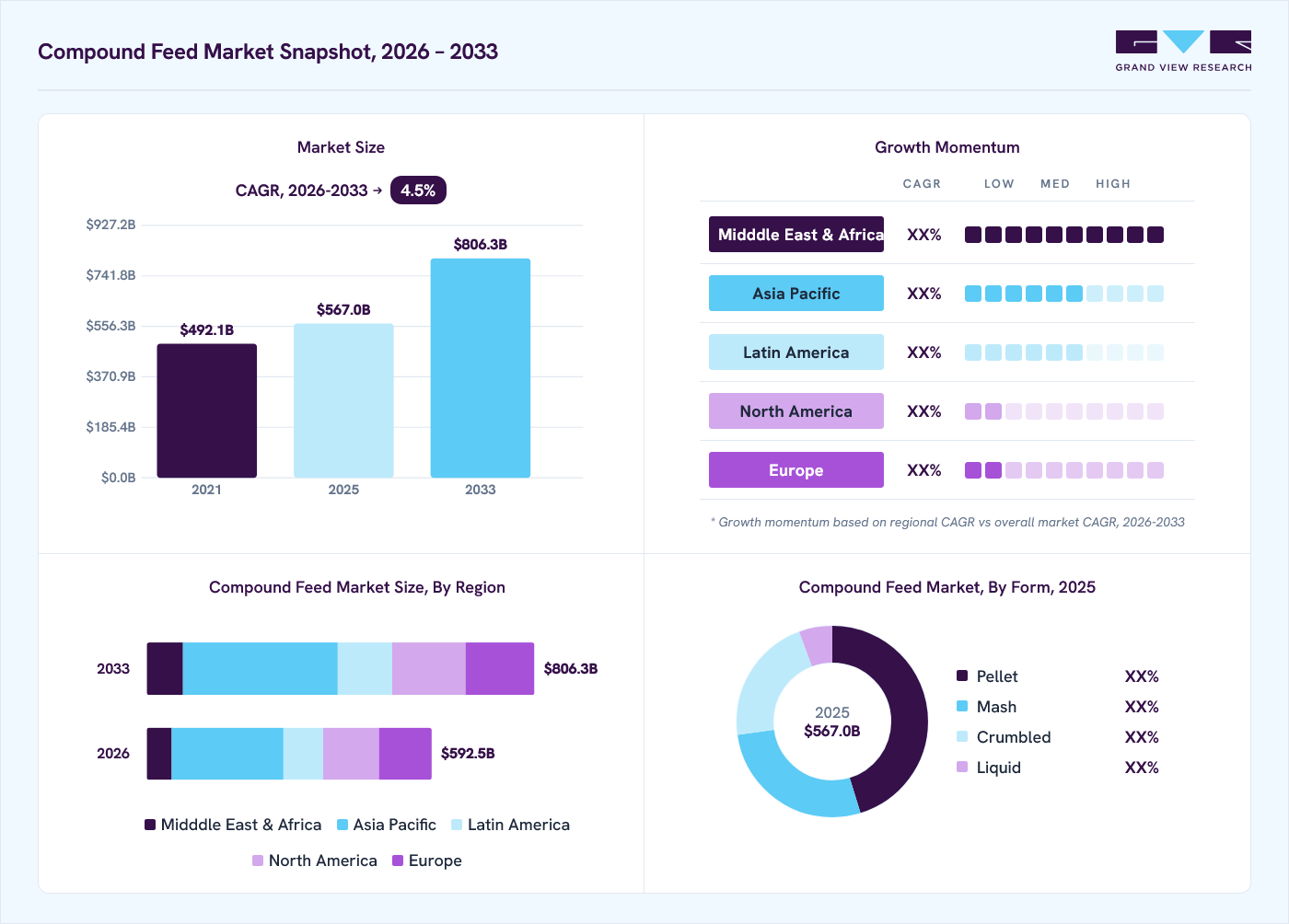Click the Europe region label
This screenshot has height=924, width=1289.
pyautogui.click(x=796, y=470)
